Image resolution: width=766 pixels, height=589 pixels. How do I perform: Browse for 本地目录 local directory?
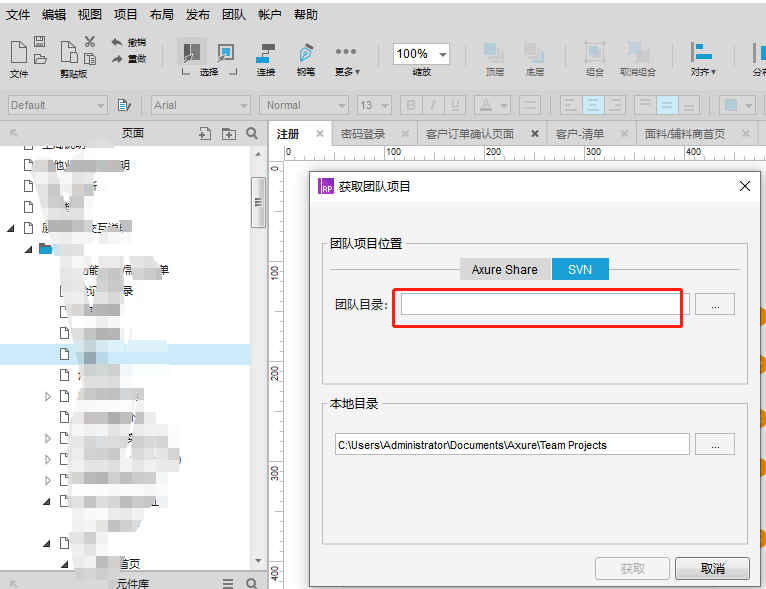(715, 445)
